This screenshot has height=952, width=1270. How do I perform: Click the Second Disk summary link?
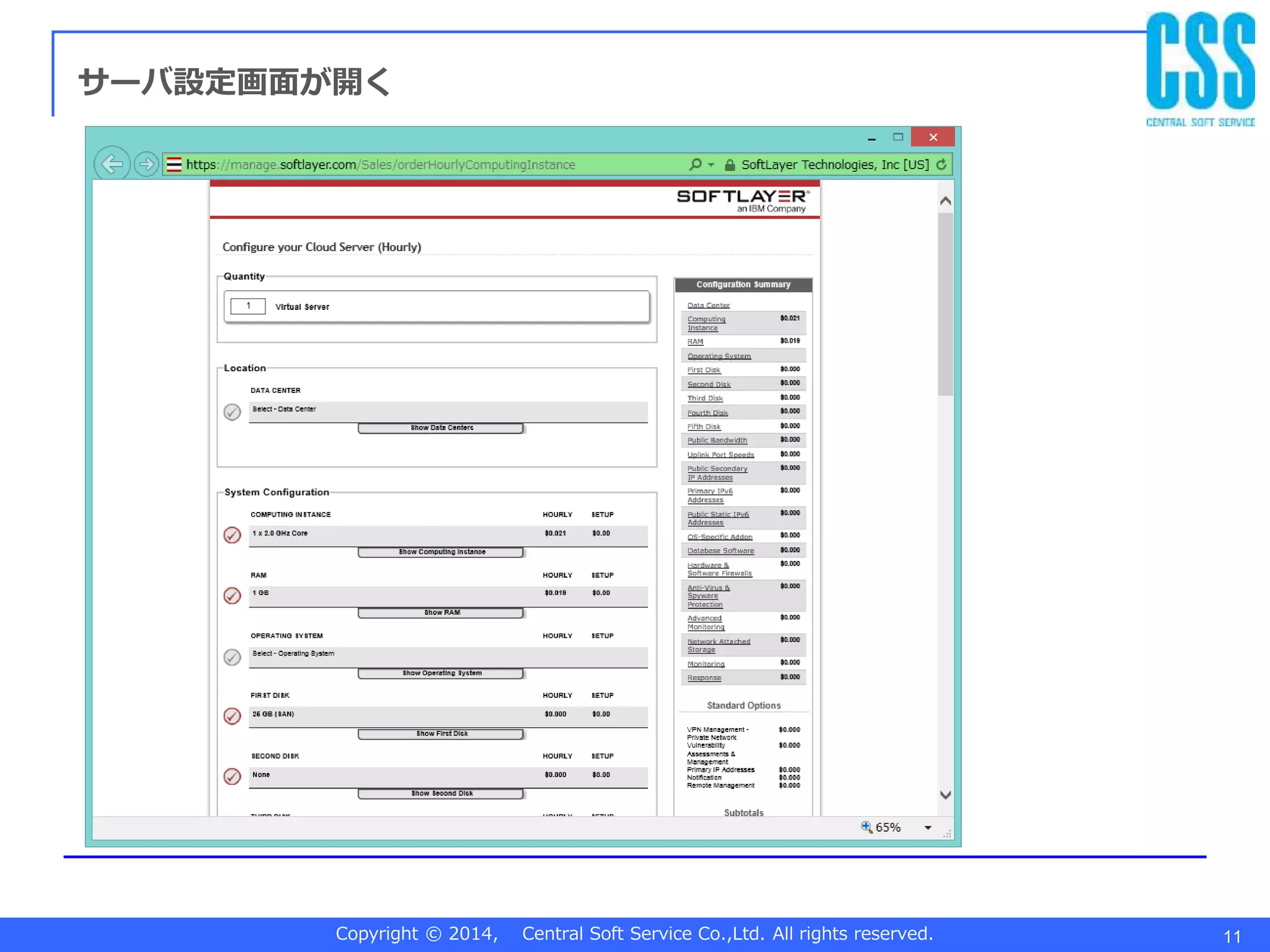point(709,384)
